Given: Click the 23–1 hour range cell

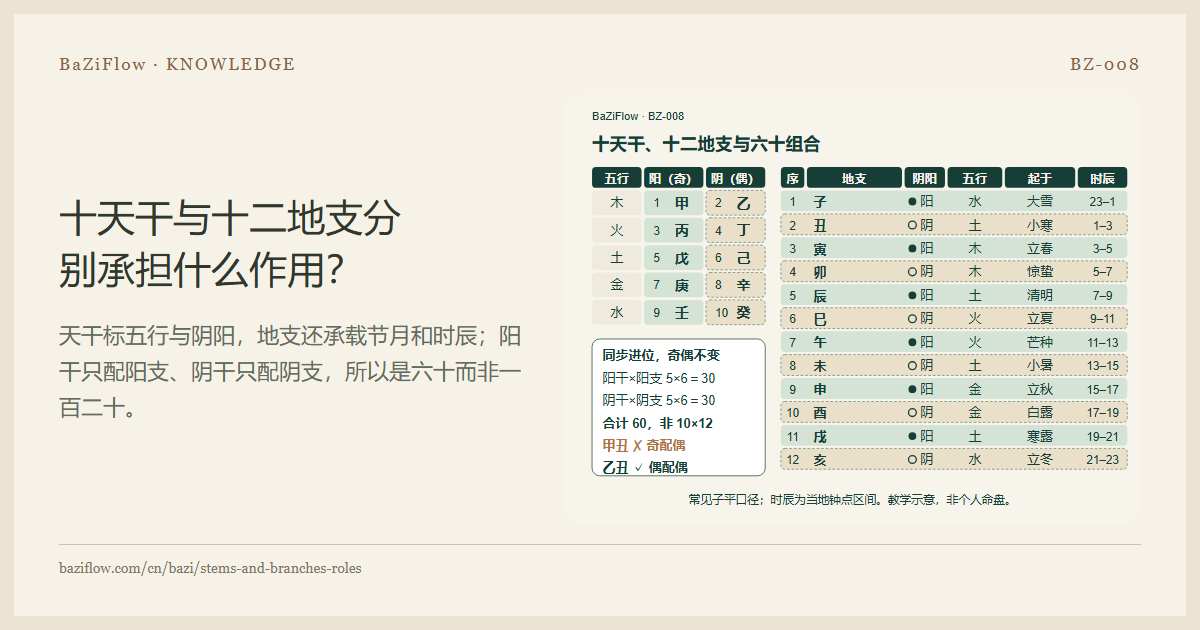Looking at the screenshot, I should click(x=1102, y=201).
